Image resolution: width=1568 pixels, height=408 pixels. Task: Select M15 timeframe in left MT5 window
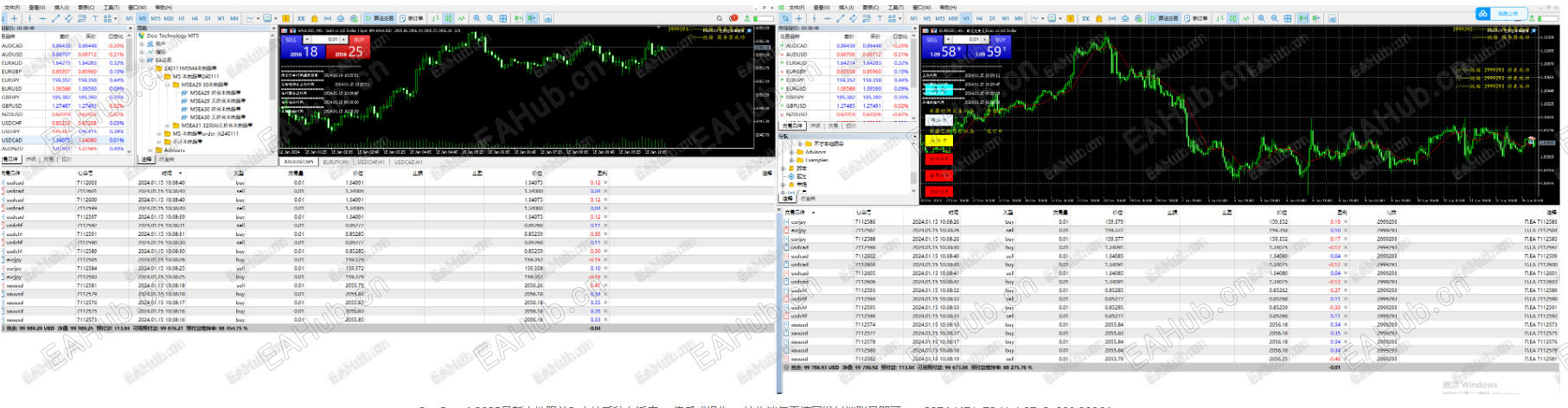click(x=156, y=18)
